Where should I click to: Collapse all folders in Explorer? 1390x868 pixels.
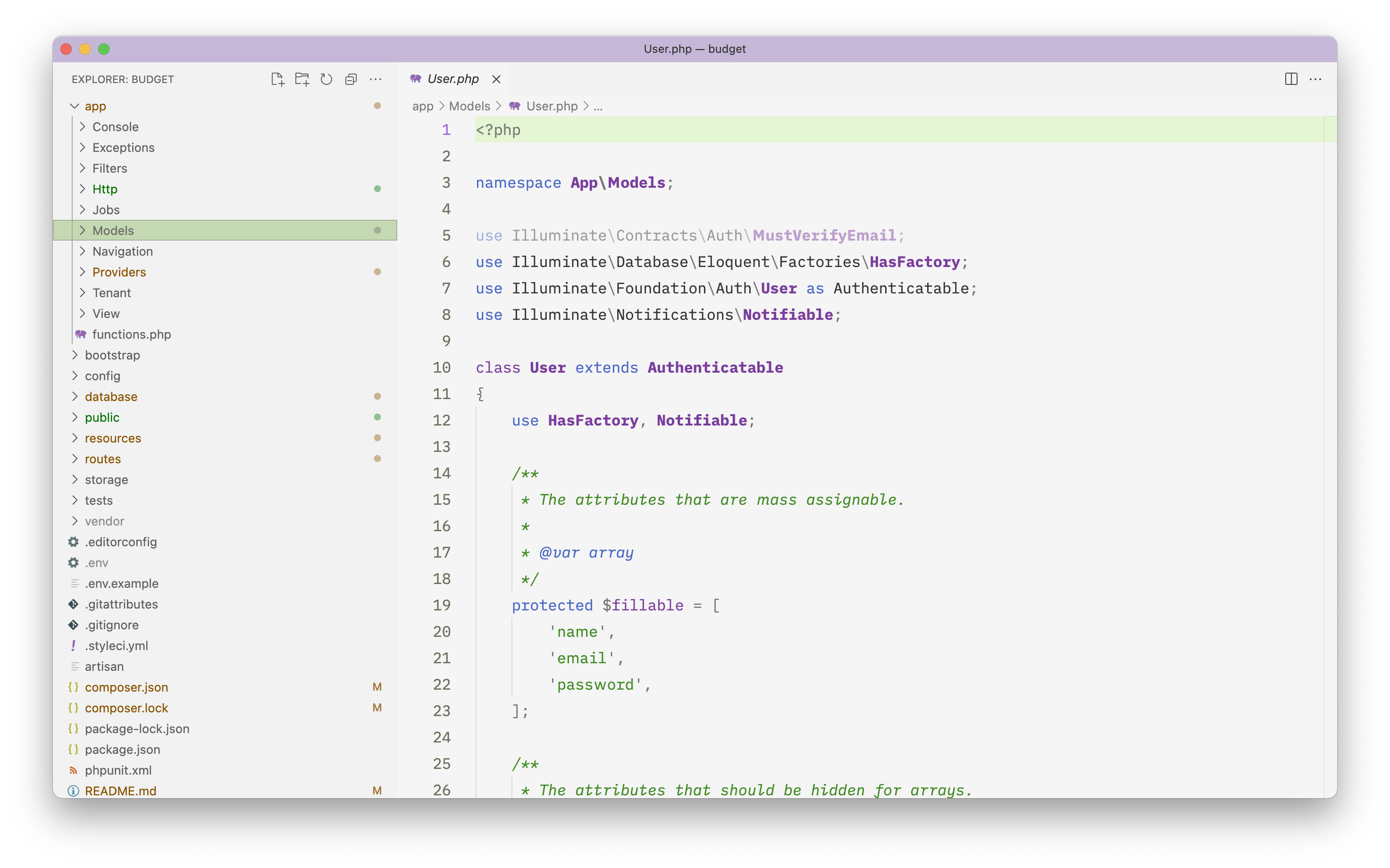(x=351, y=79)
